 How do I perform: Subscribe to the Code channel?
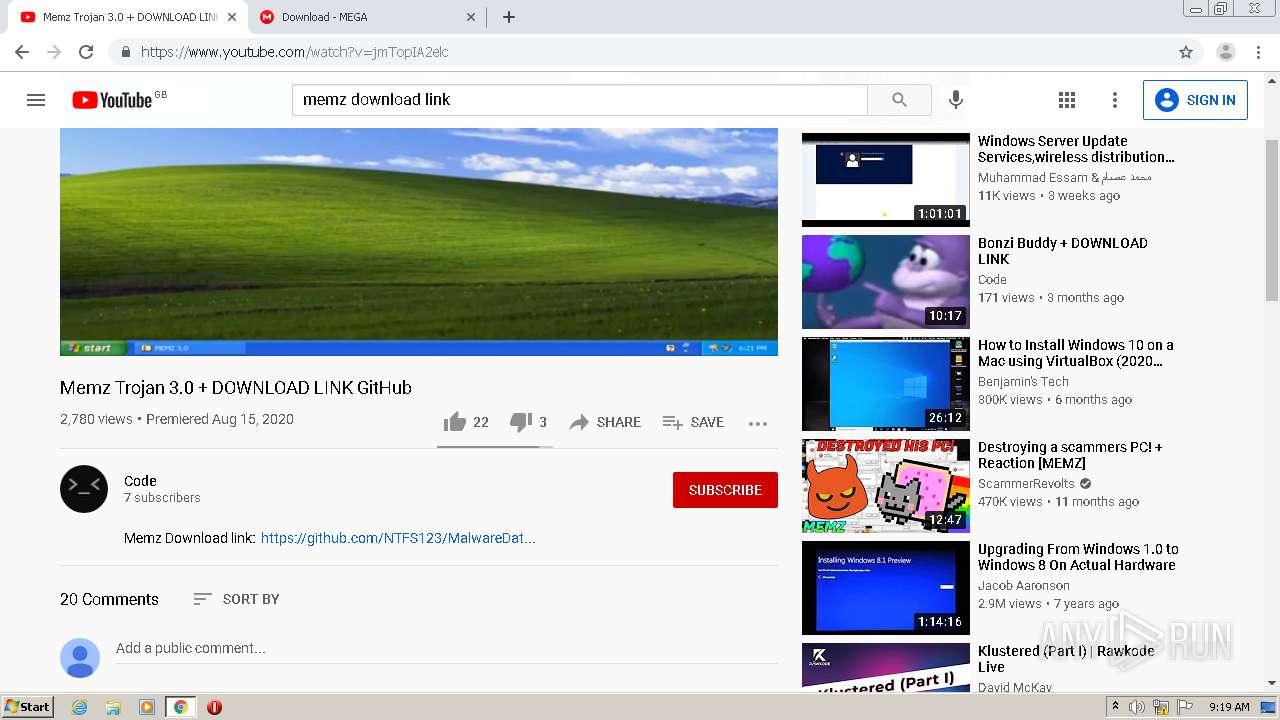point(725,490)
